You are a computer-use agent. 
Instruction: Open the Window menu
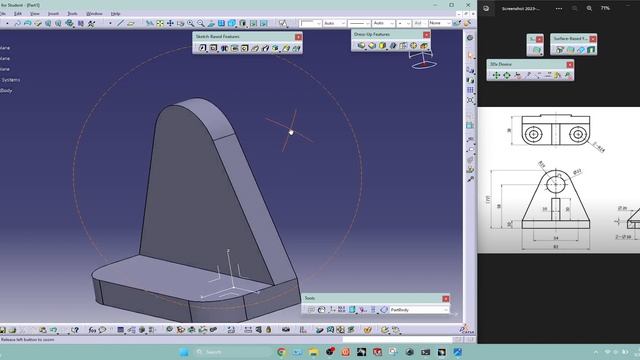[x=94, y=13]
